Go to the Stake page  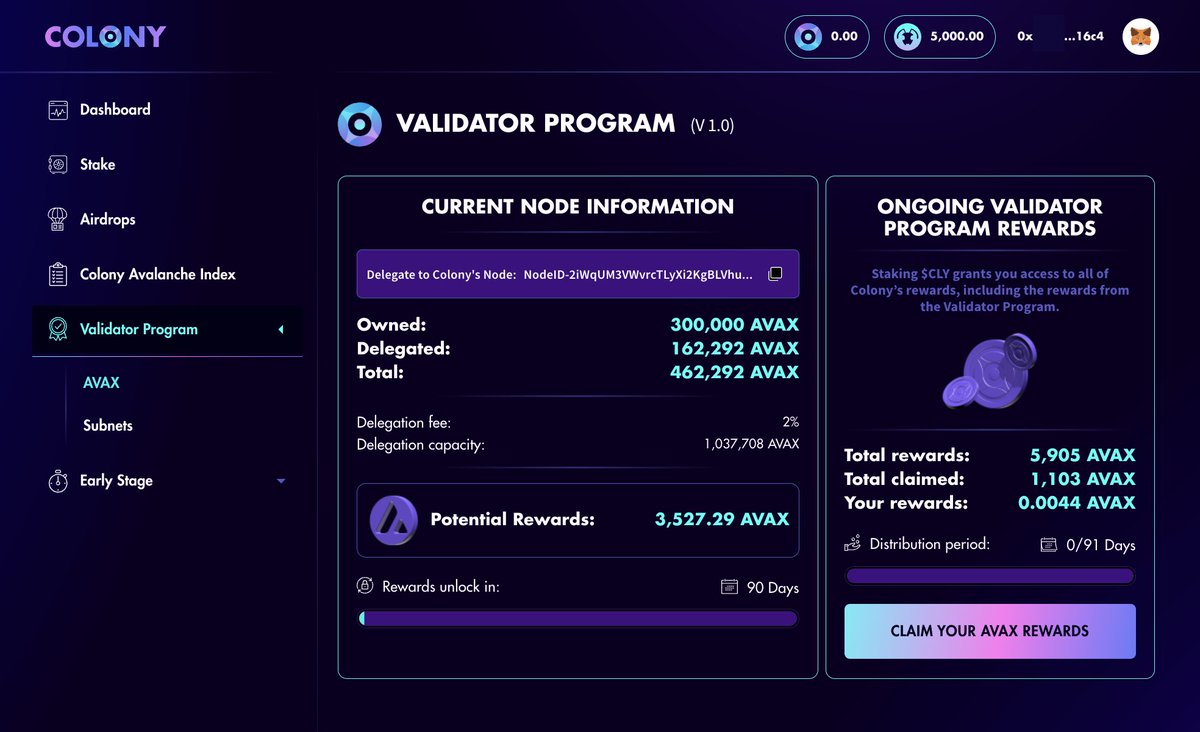pos(97,164)
